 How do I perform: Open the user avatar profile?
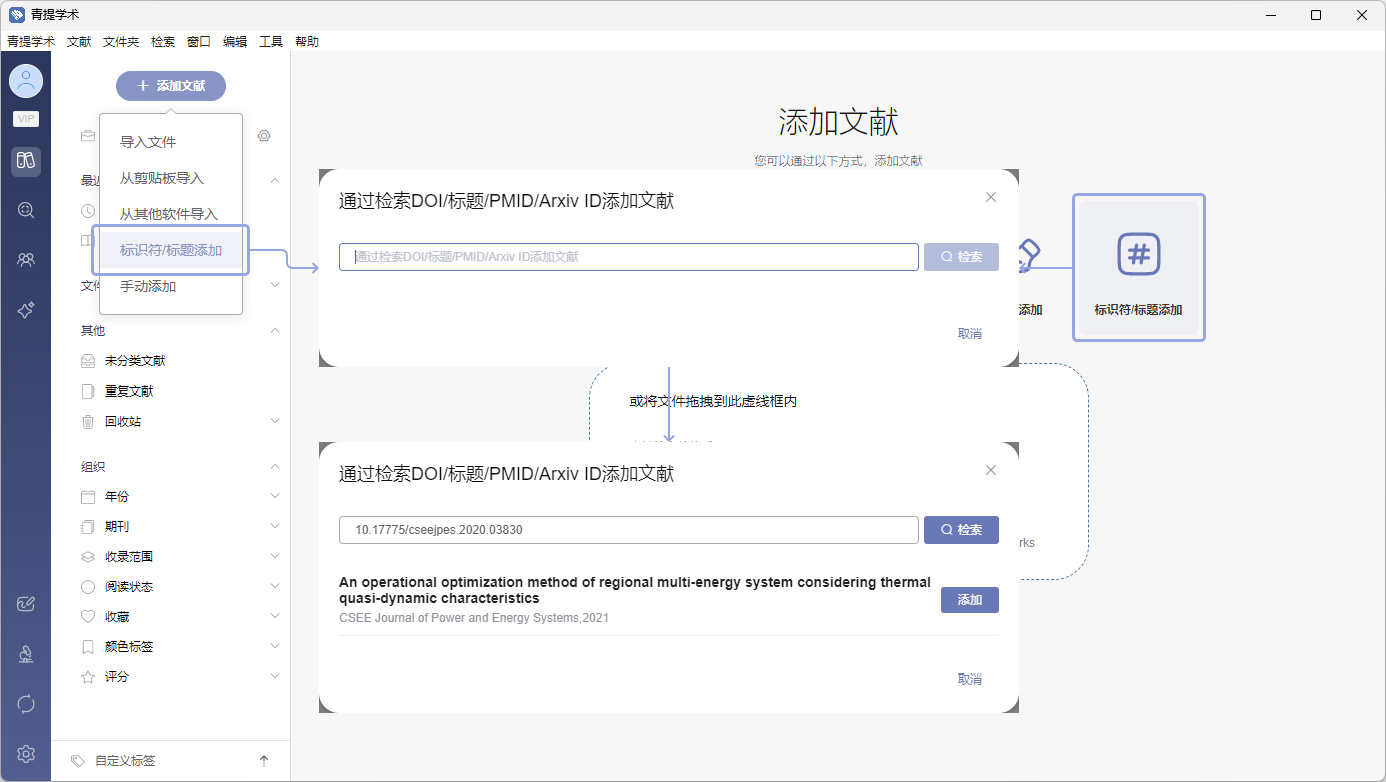[26, 81]
